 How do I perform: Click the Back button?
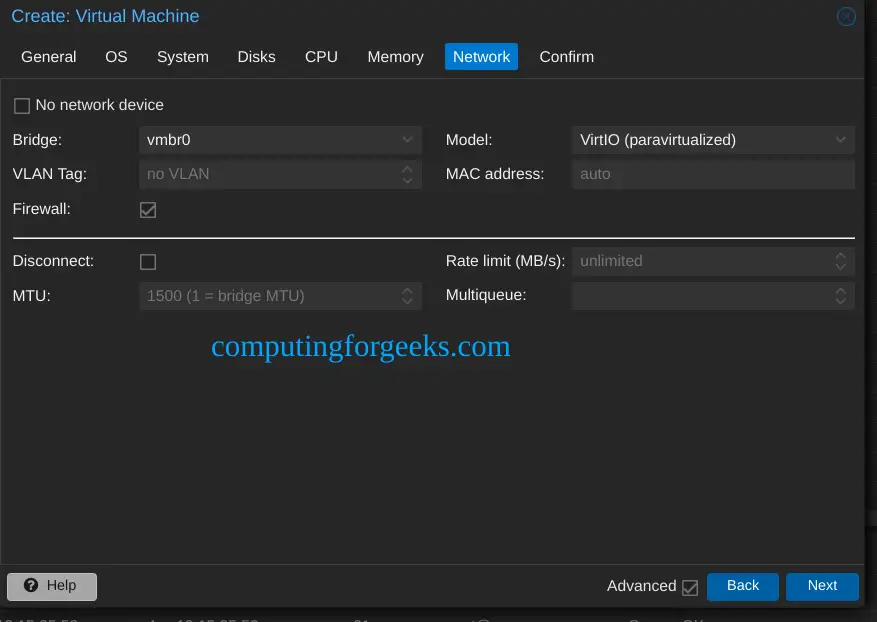tap(742, 586)
